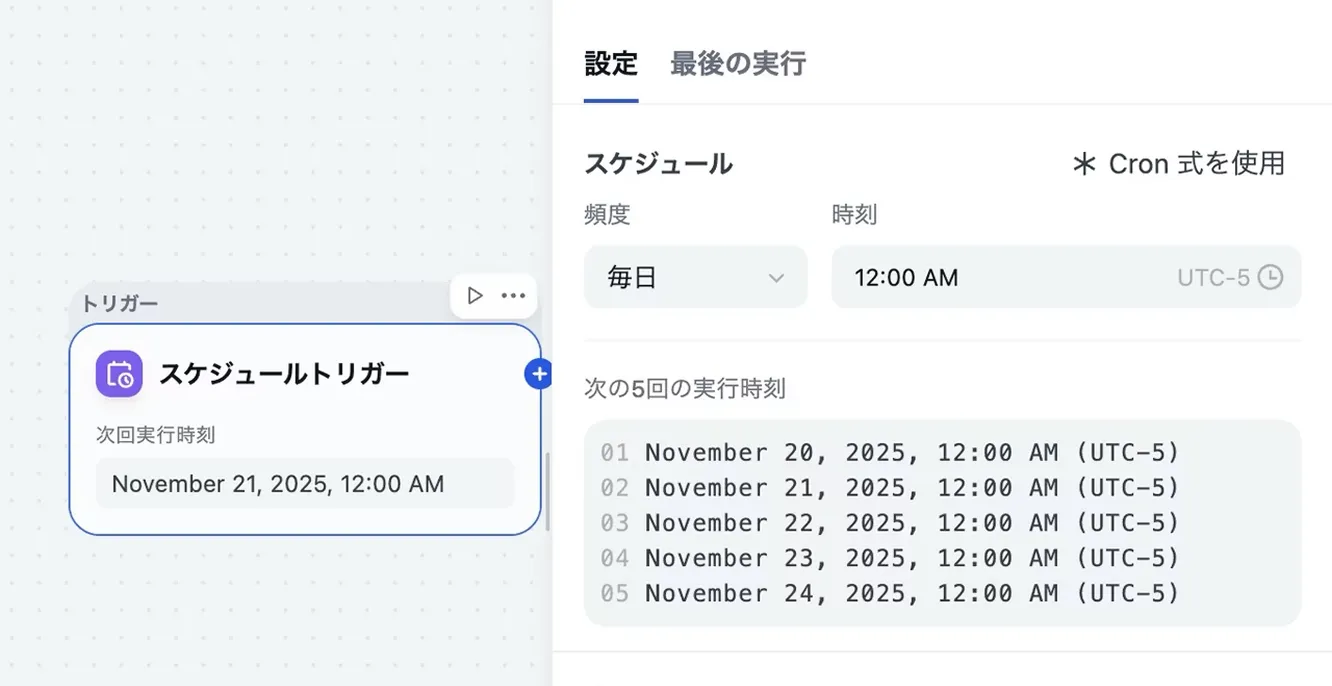Switch to the 最後の実行 tab
Image resolution: width=1332 pixels, height=686 pixels.
[737, 63]
